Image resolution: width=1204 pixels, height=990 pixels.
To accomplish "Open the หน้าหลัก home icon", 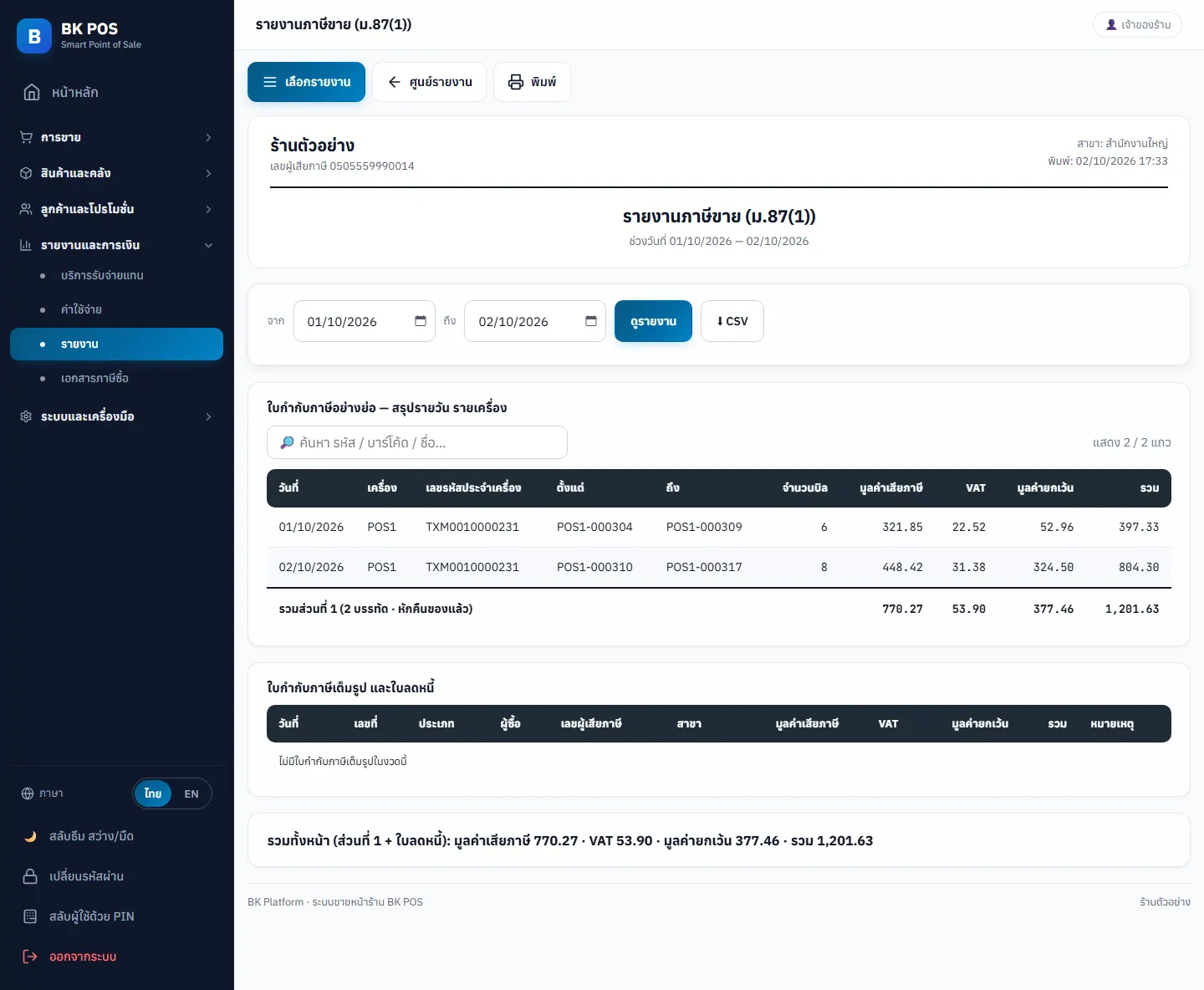I will [32, 92].
